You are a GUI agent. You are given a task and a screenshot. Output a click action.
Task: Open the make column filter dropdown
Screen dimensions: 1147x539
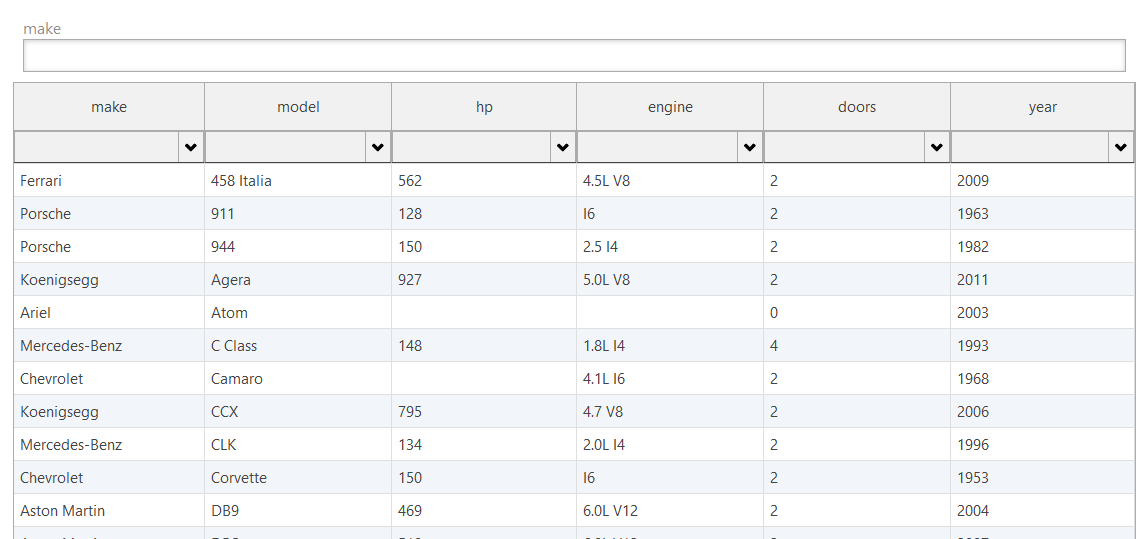(x=190, y=148)
